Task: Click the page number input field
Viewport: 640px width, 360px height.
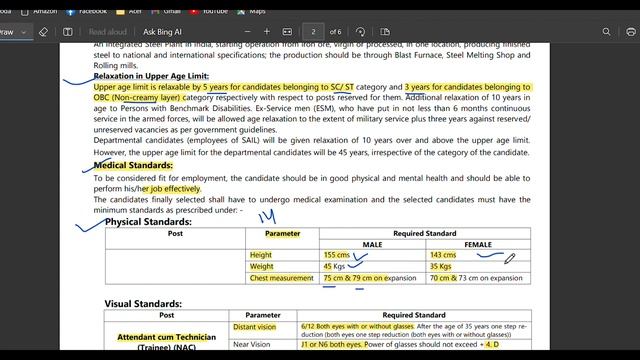Action: 313,31
